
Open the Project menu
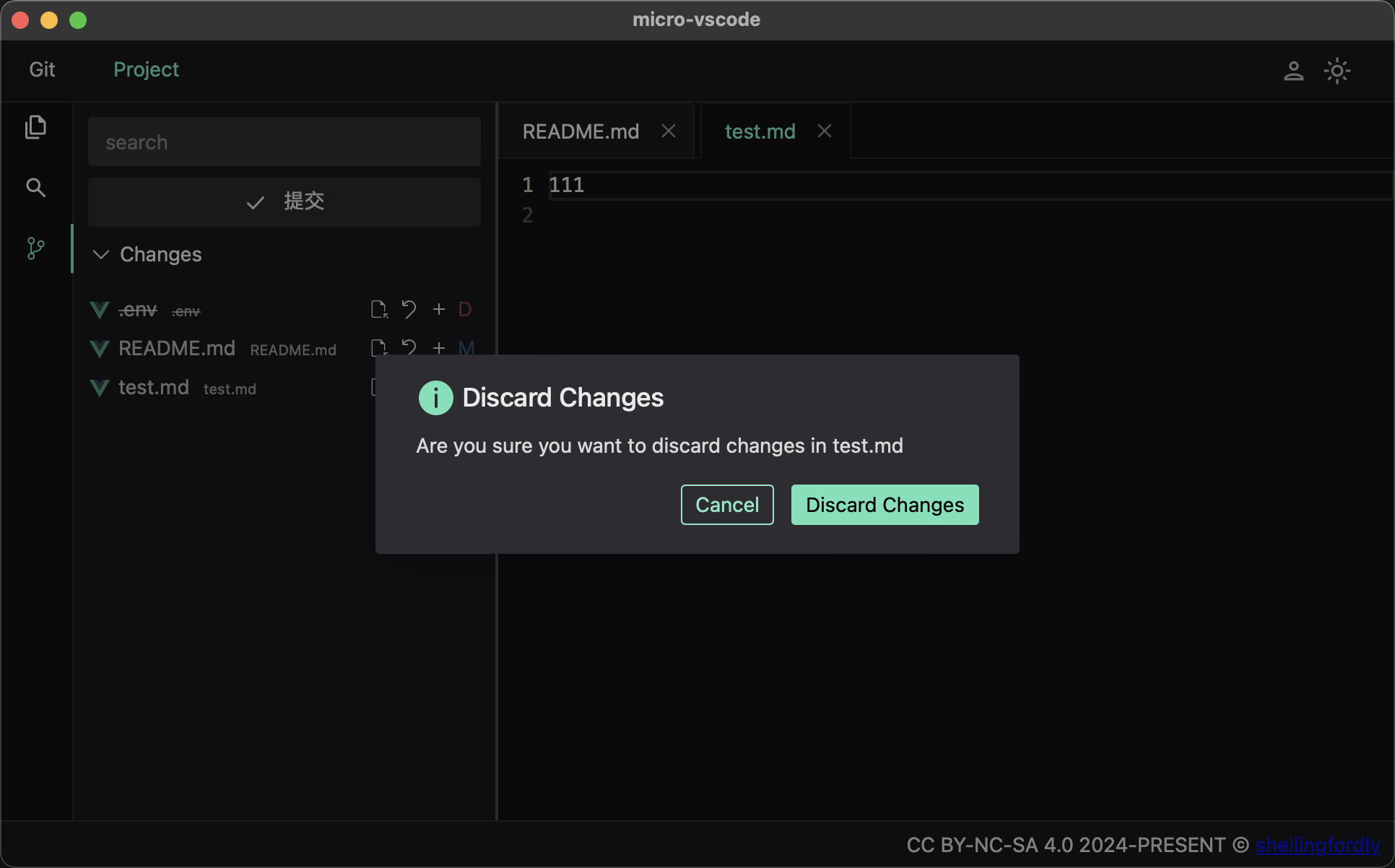(146, 69)
